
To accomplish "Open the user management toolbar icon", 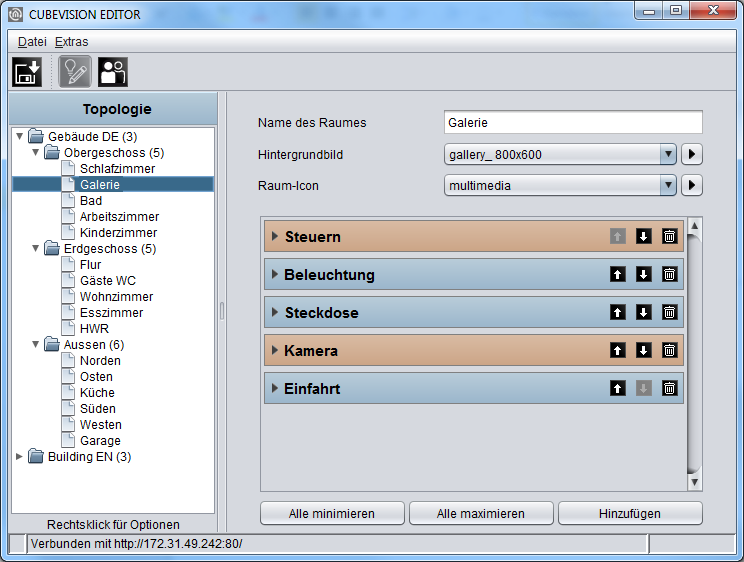I will click(x=113, y=72).
